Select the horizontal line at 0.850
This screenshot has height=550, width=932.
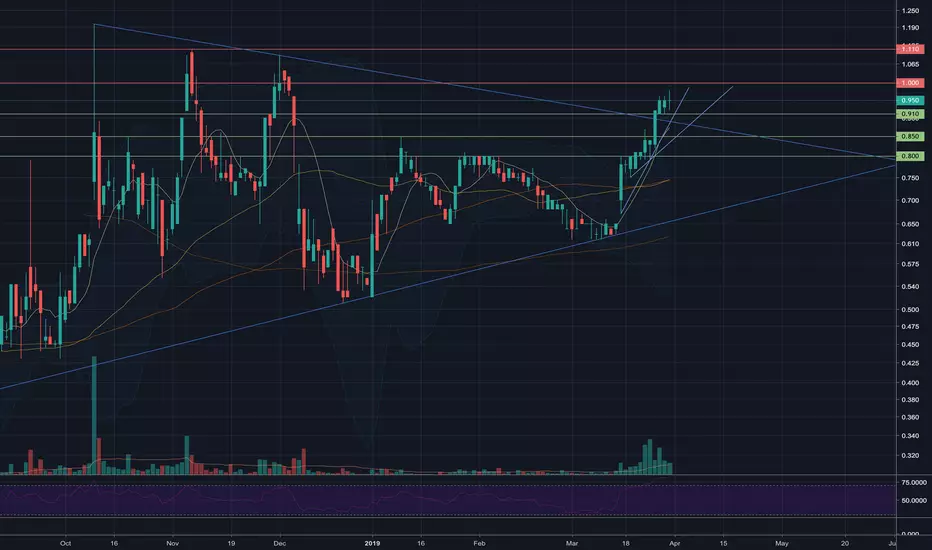[446, 137]
